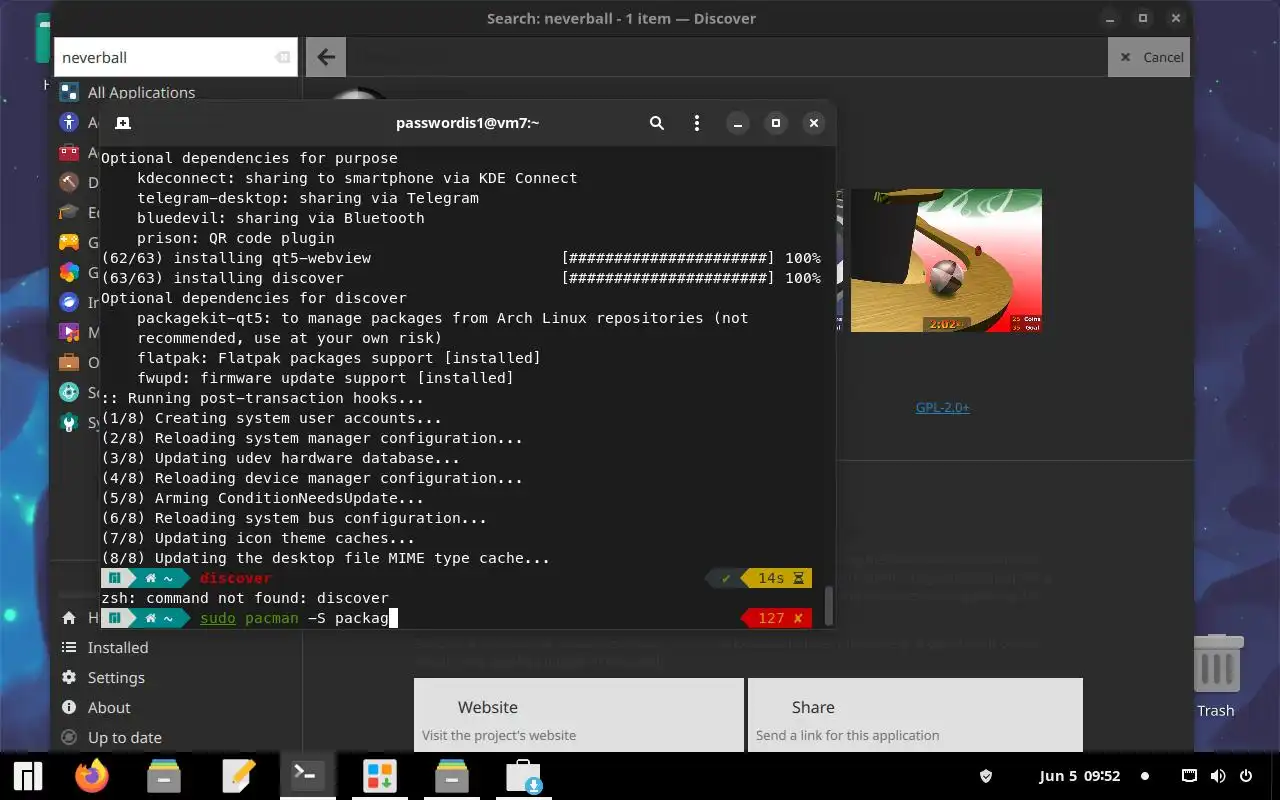Click '(63/63) installing discover' line
The image size is (1280, 800).
pyautogui.click(x=461, y=278)
